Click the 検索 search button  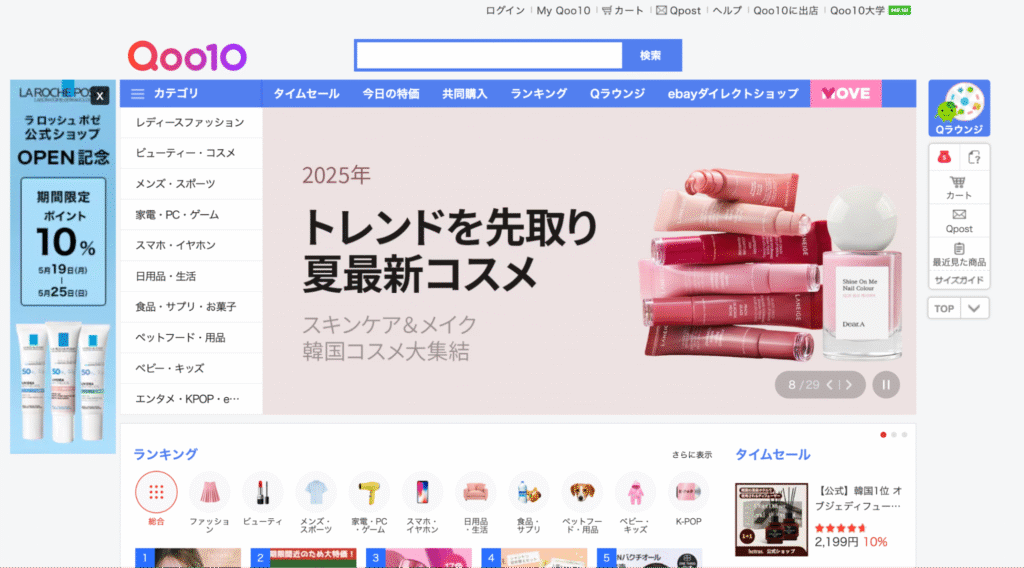(x=650, y=55)
